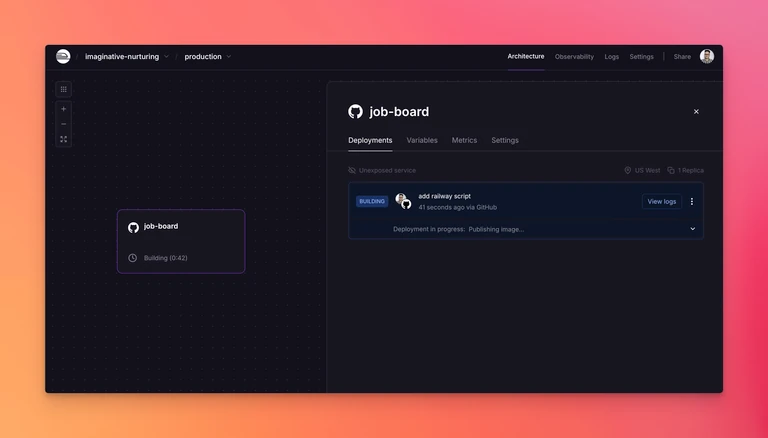
Task: Switch to the Metrics tab
Action: [x=464, y=140]
